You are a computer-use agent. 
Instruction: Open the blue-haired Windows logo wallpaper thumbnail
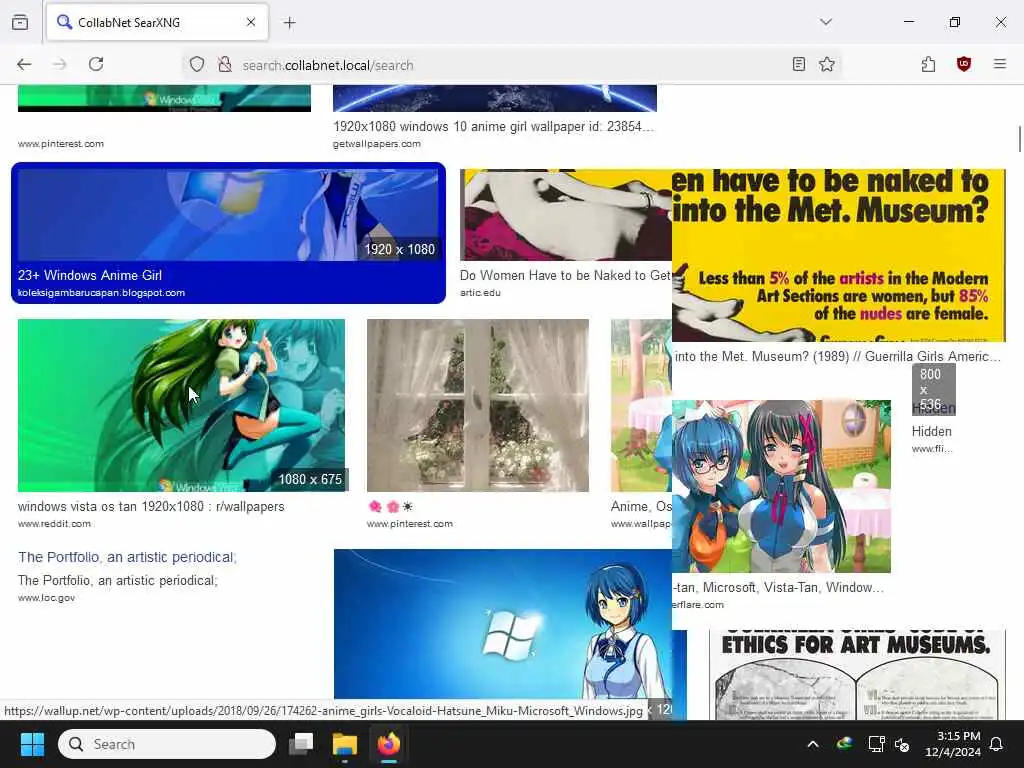coord(503,624)
